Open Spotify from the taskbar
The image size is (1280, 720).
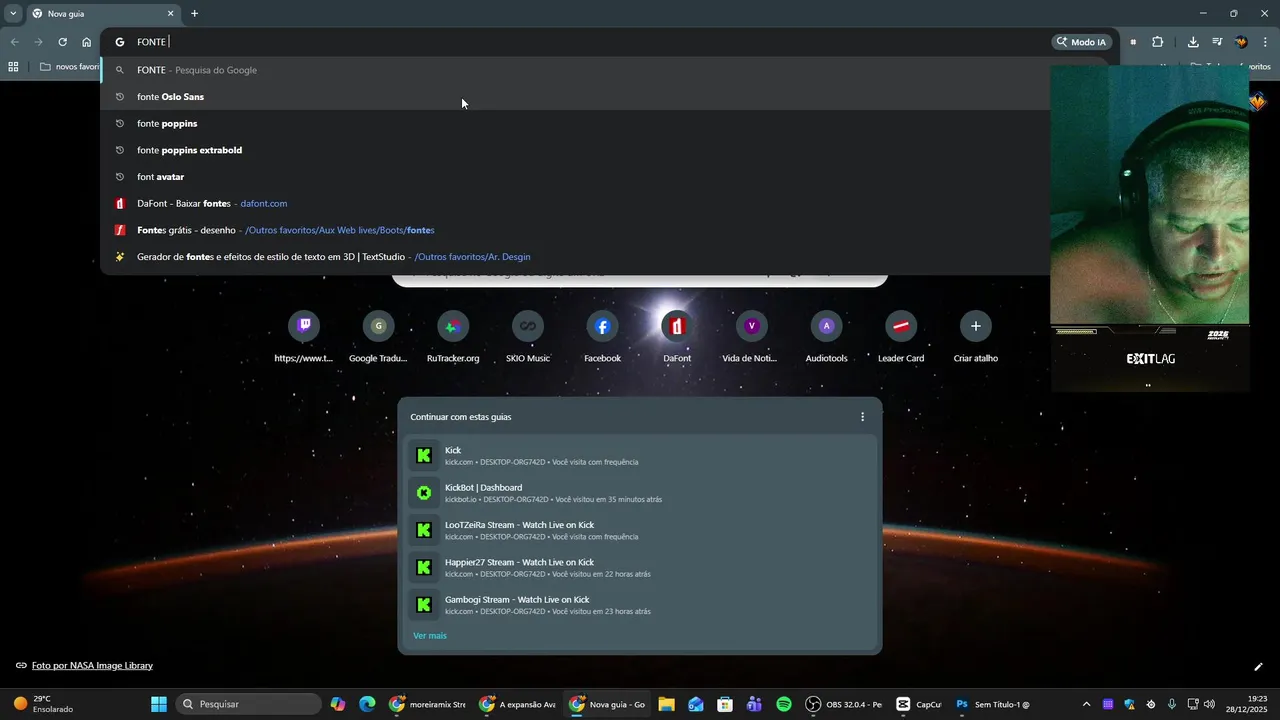tap(784, 704)
